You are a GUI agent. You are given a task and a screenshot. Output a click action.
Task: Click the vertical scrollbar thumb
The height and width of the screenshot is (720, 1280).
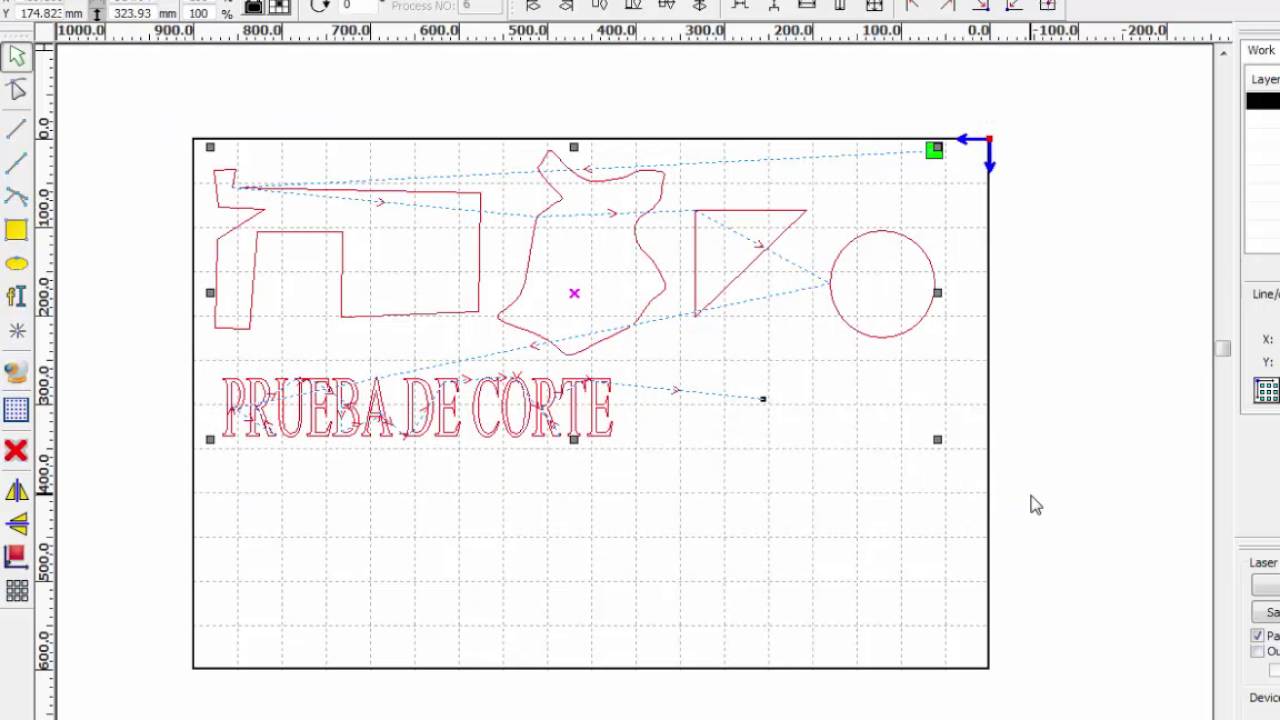point(1223,348)
